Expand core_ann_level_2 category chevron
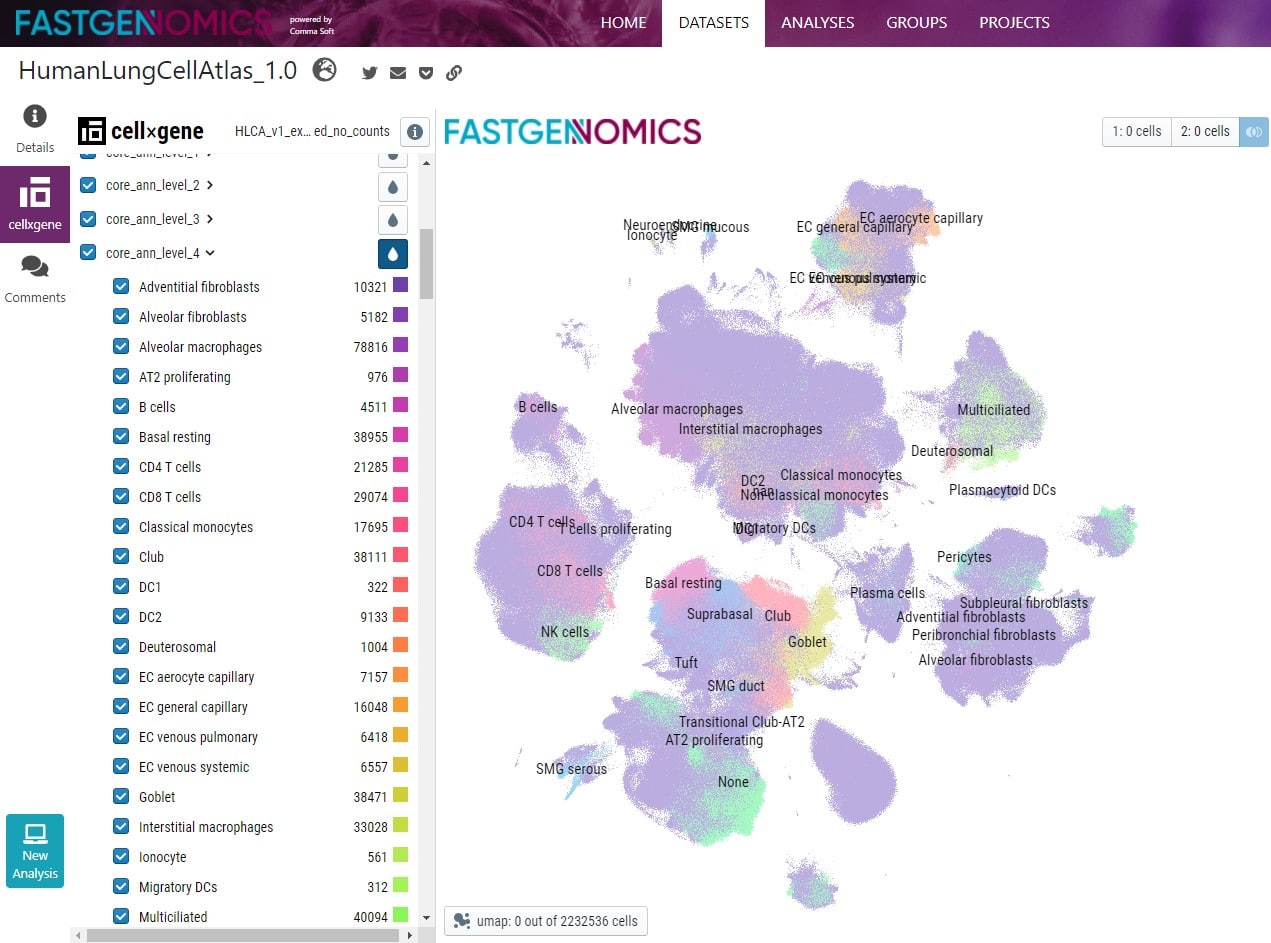 [x=210, y=185]
